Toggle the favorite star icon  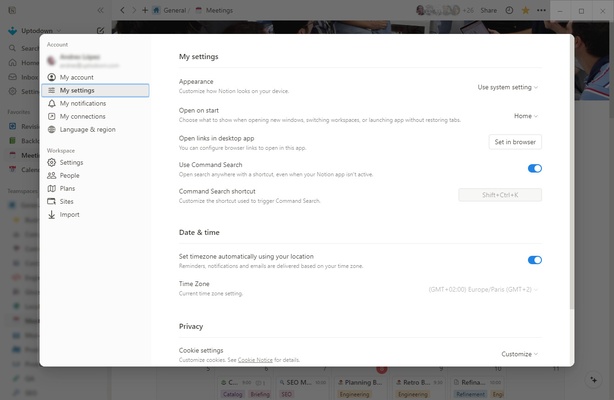526,10
